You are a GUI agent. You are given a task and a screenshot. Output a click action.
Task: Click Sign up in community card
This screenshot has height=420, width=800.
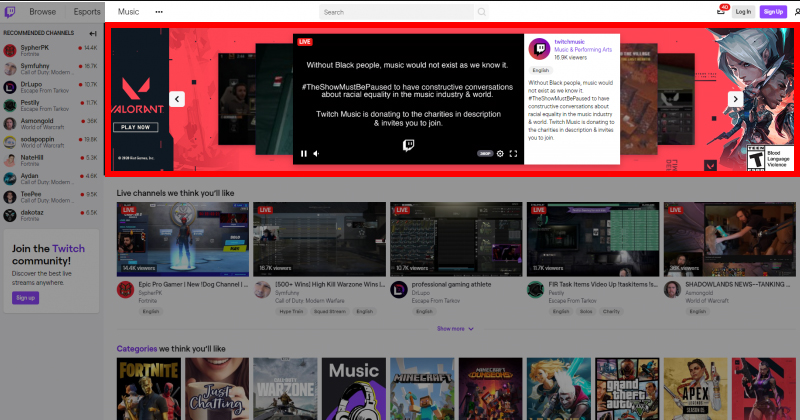(x=26, y=298)
